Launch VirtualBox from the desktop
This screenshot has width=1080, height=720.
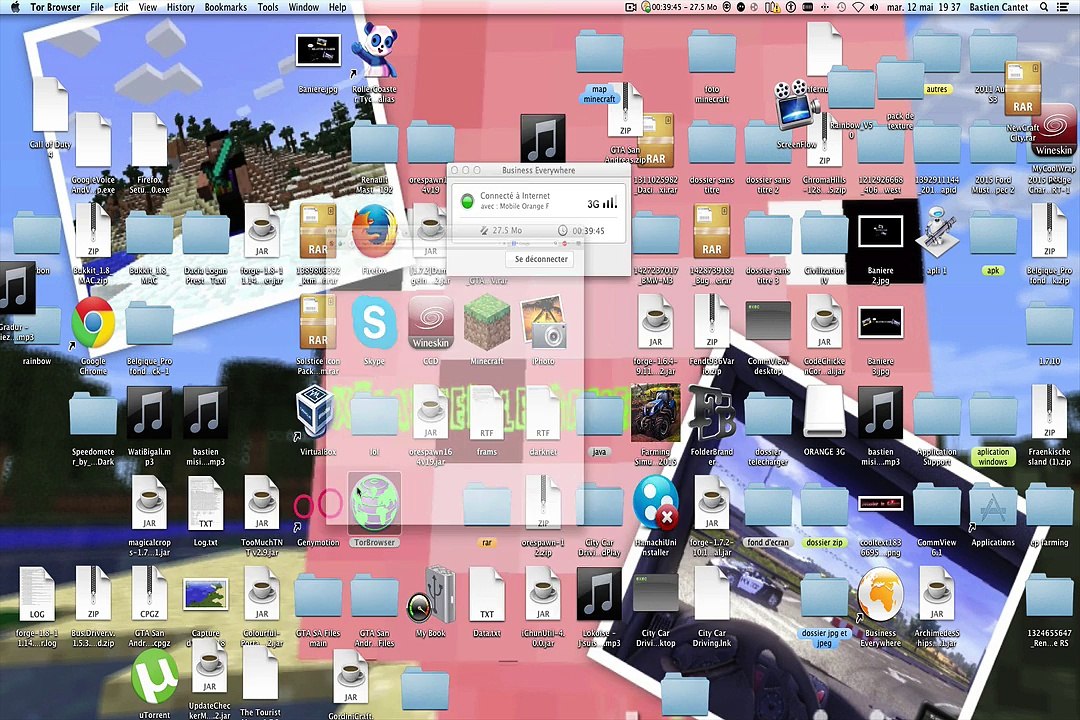(x=315, y=412)
